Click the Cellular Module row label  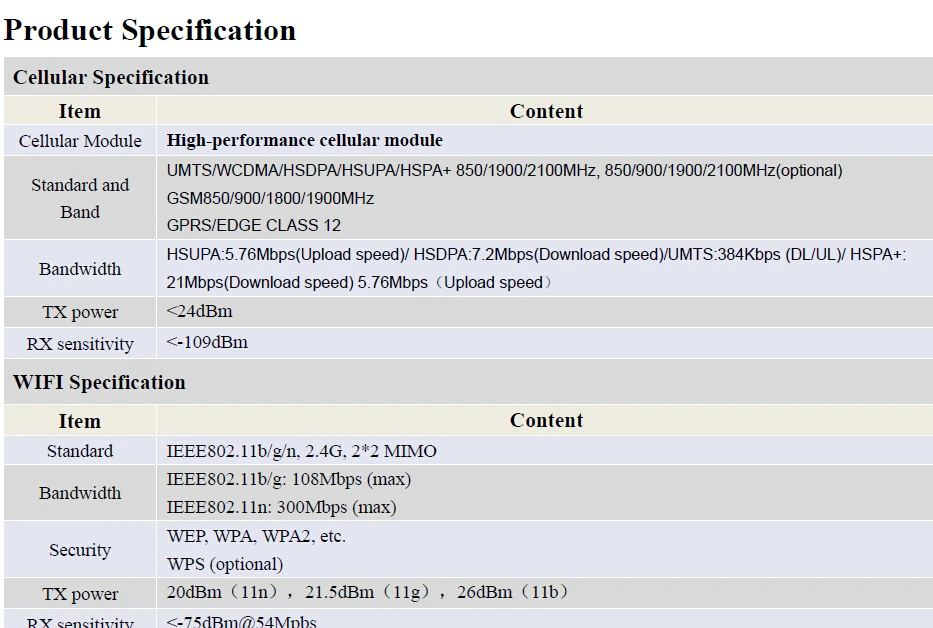click(80, 141)
